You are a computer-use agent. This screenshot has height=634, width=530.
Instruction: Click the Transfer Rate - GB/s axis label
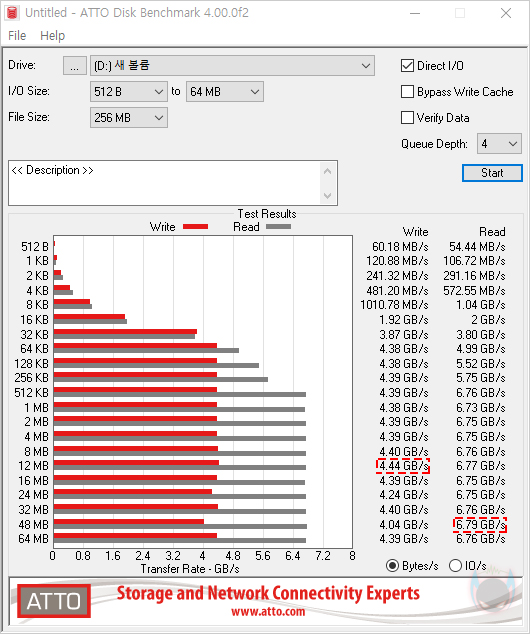point(190,569)
